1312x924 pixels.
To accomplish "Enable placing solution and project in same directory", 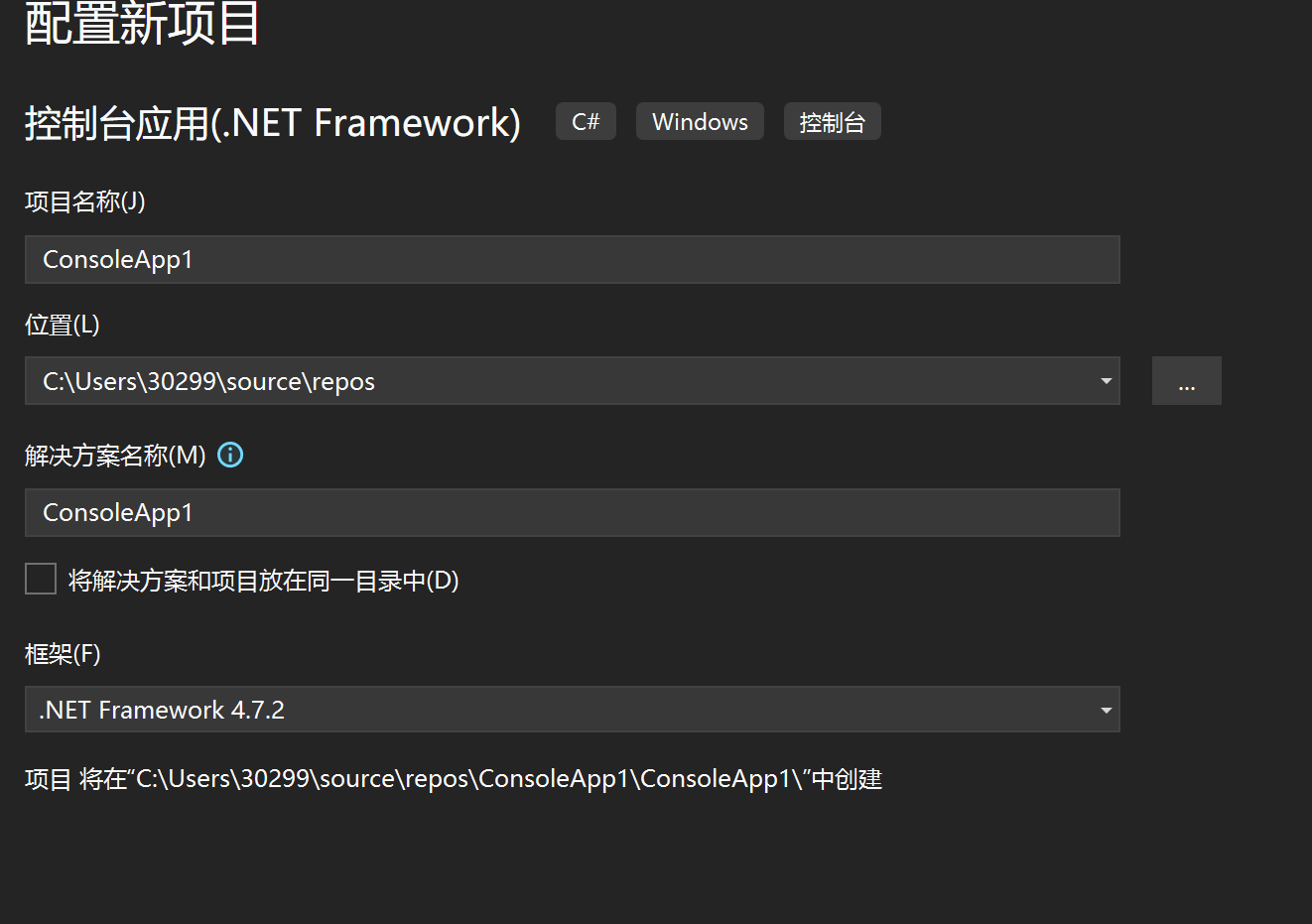I will (41, 579).
